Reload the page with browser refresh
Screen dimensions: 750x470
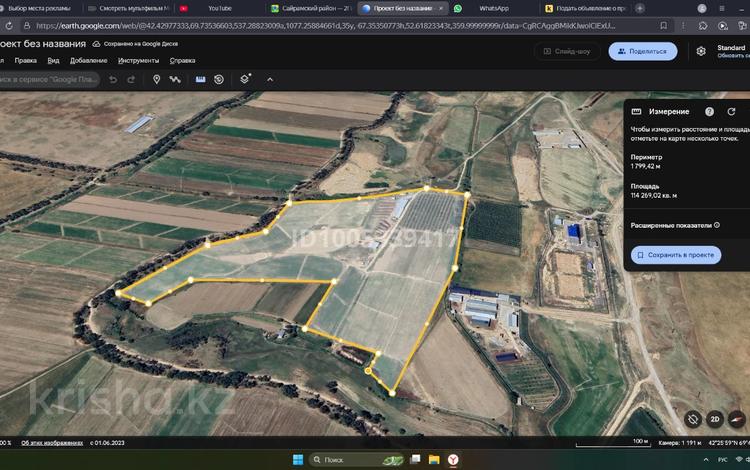(9, 26)
